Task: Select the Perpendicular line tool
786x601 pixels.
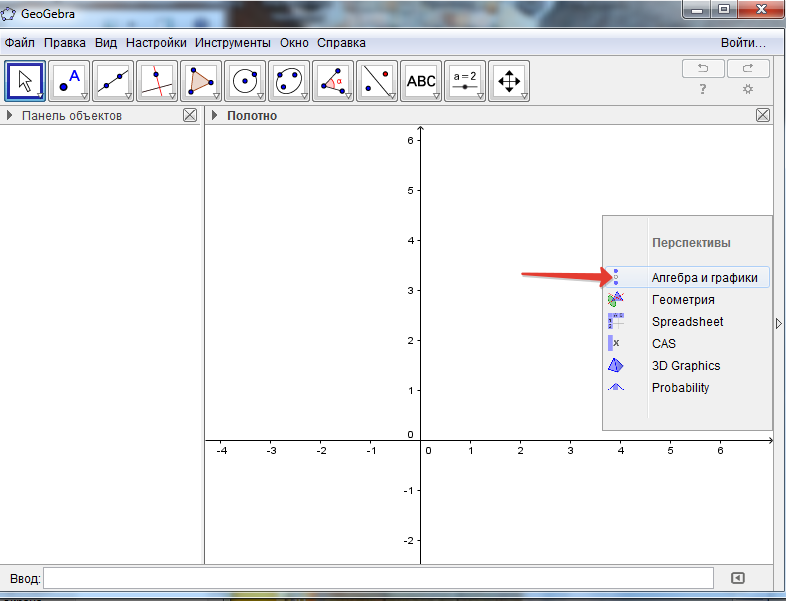Action: [x=157, y=81]
